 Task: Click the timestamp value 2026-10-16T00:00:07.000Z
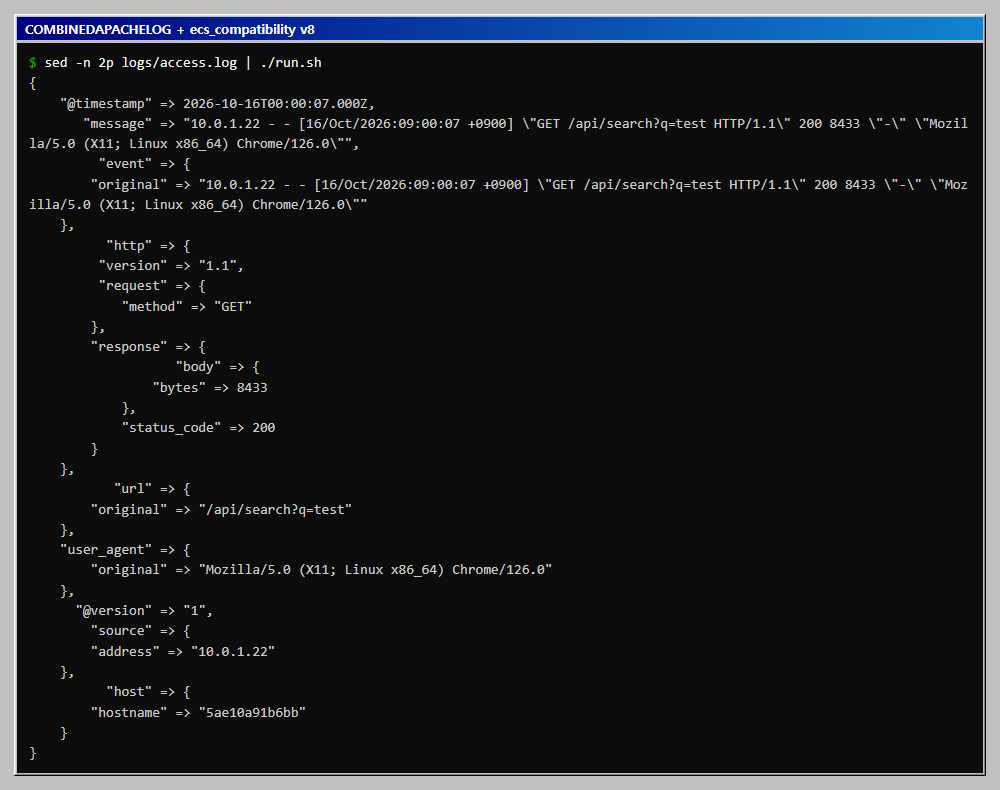coord(276,103)
